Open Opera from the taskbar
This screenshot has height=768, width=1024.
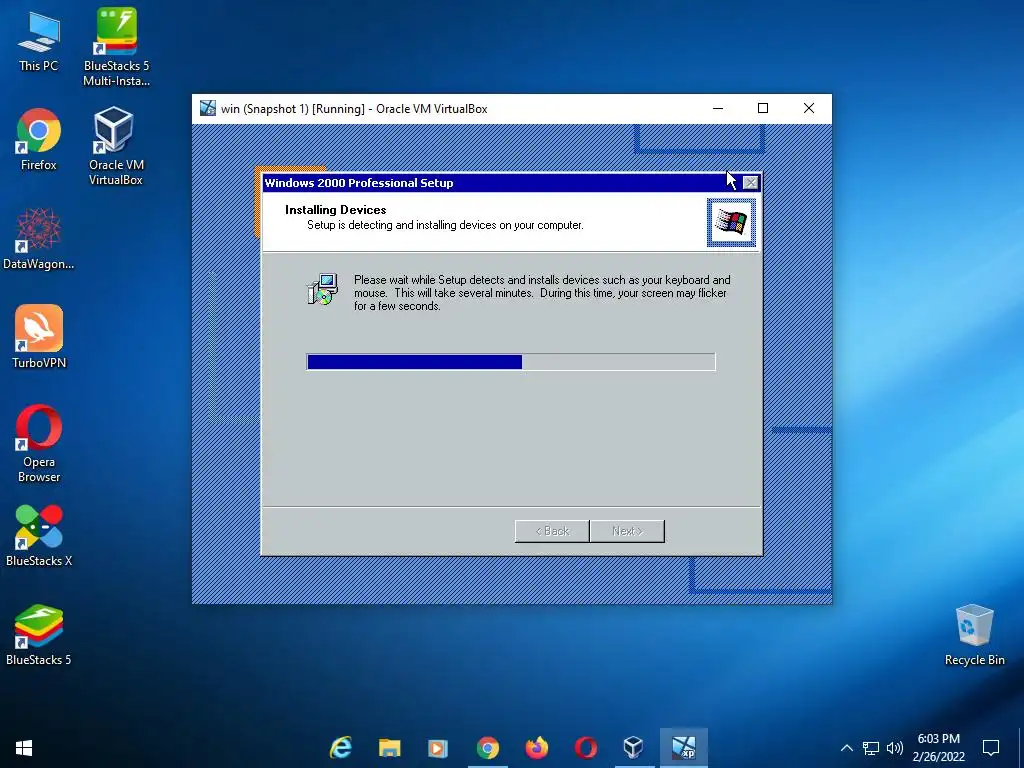coord(586,748)
